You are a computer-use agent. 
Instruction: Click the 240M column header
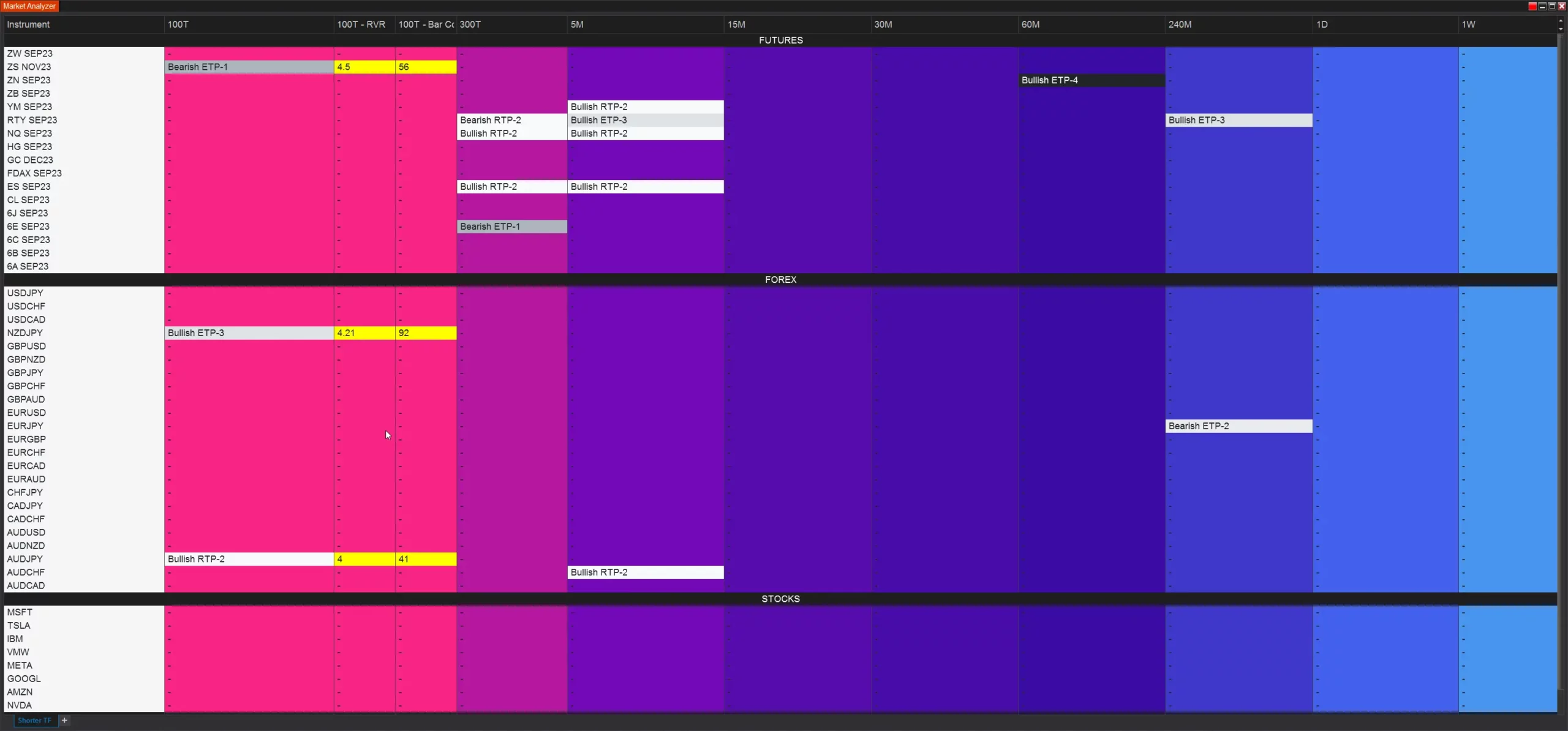coord(1180,24)
